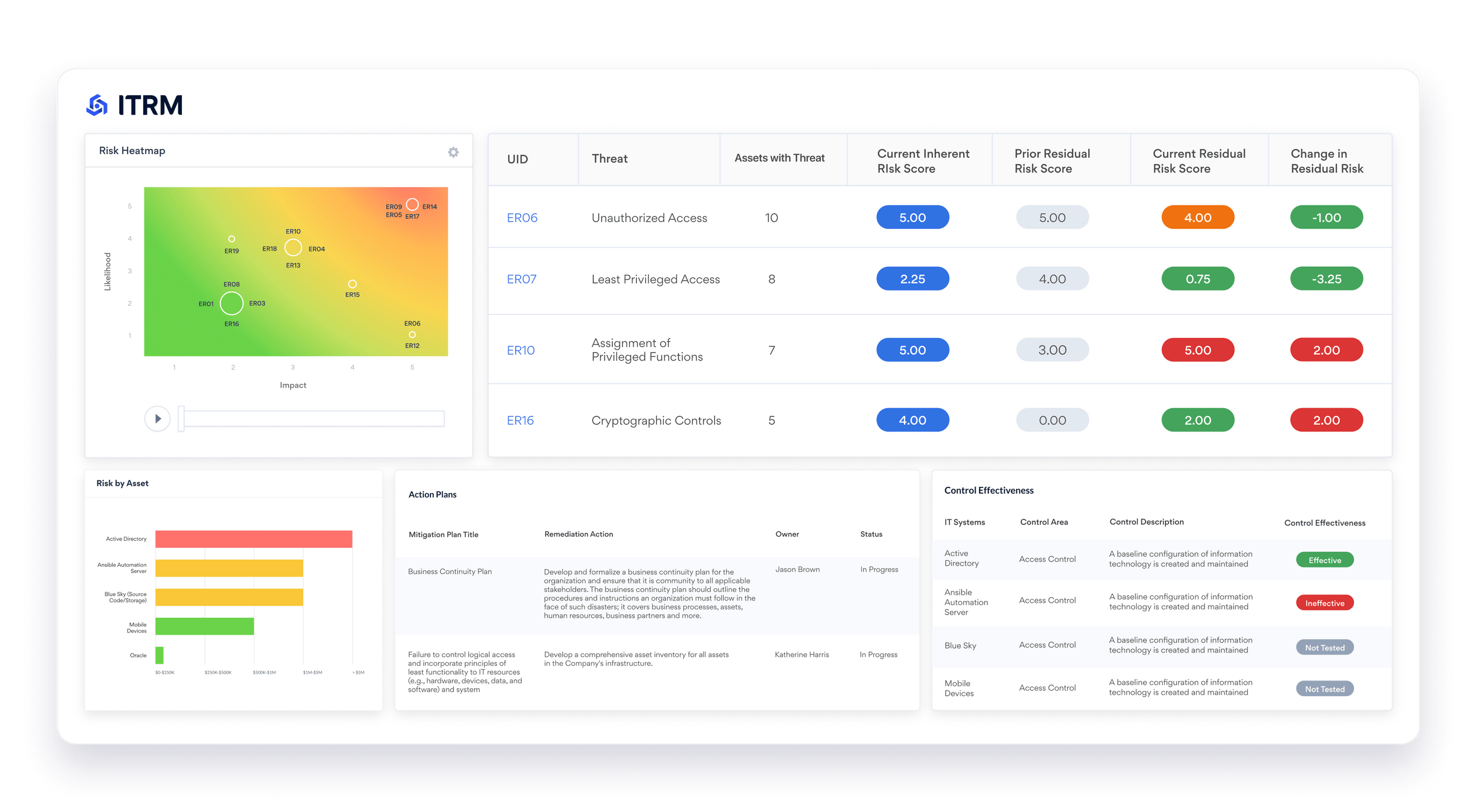
Task: Open the ER10 threat link
Action: (x=521, y=350)
